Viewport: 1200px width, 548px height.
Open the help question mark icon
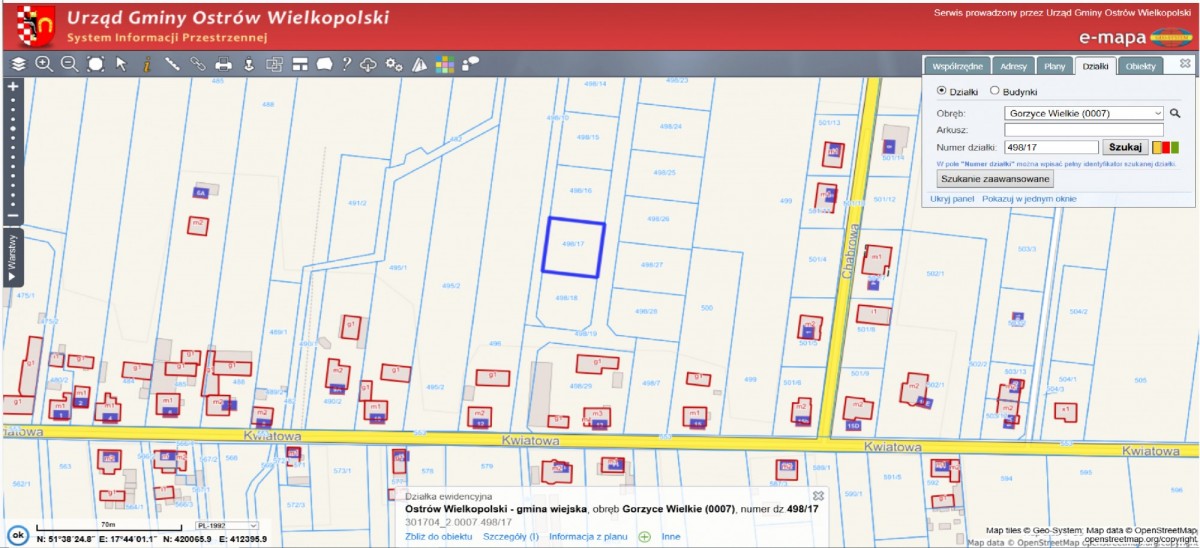[346, 64]
